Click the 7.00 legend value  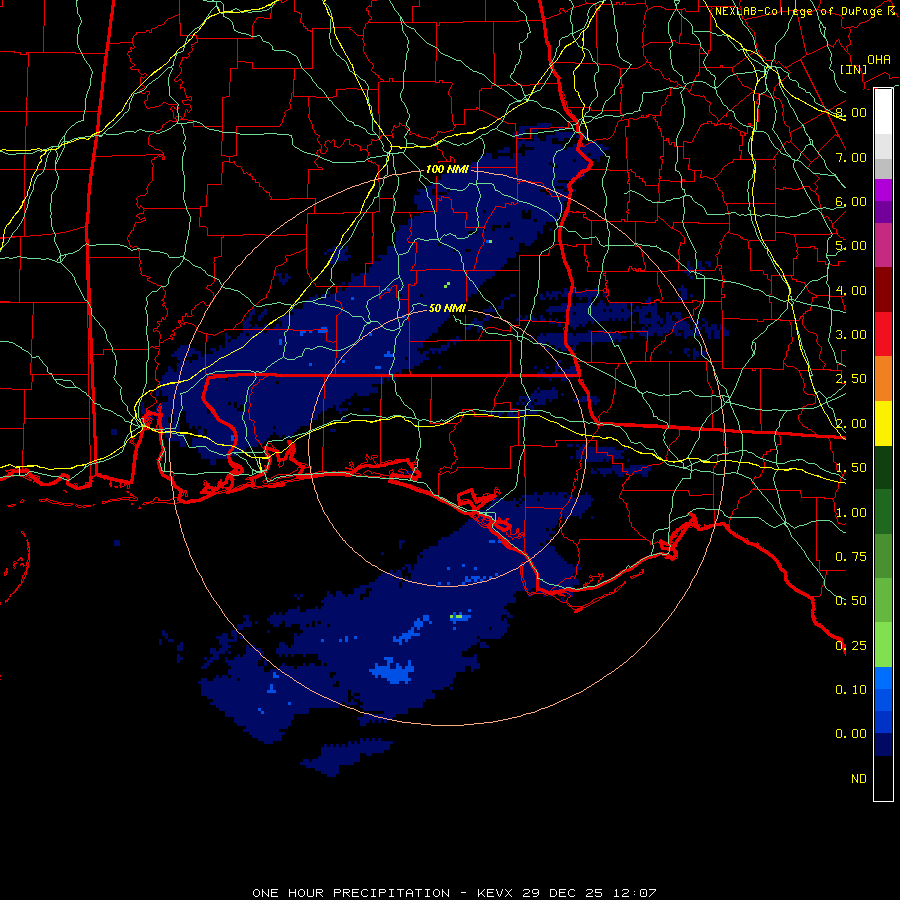(851, 157)
